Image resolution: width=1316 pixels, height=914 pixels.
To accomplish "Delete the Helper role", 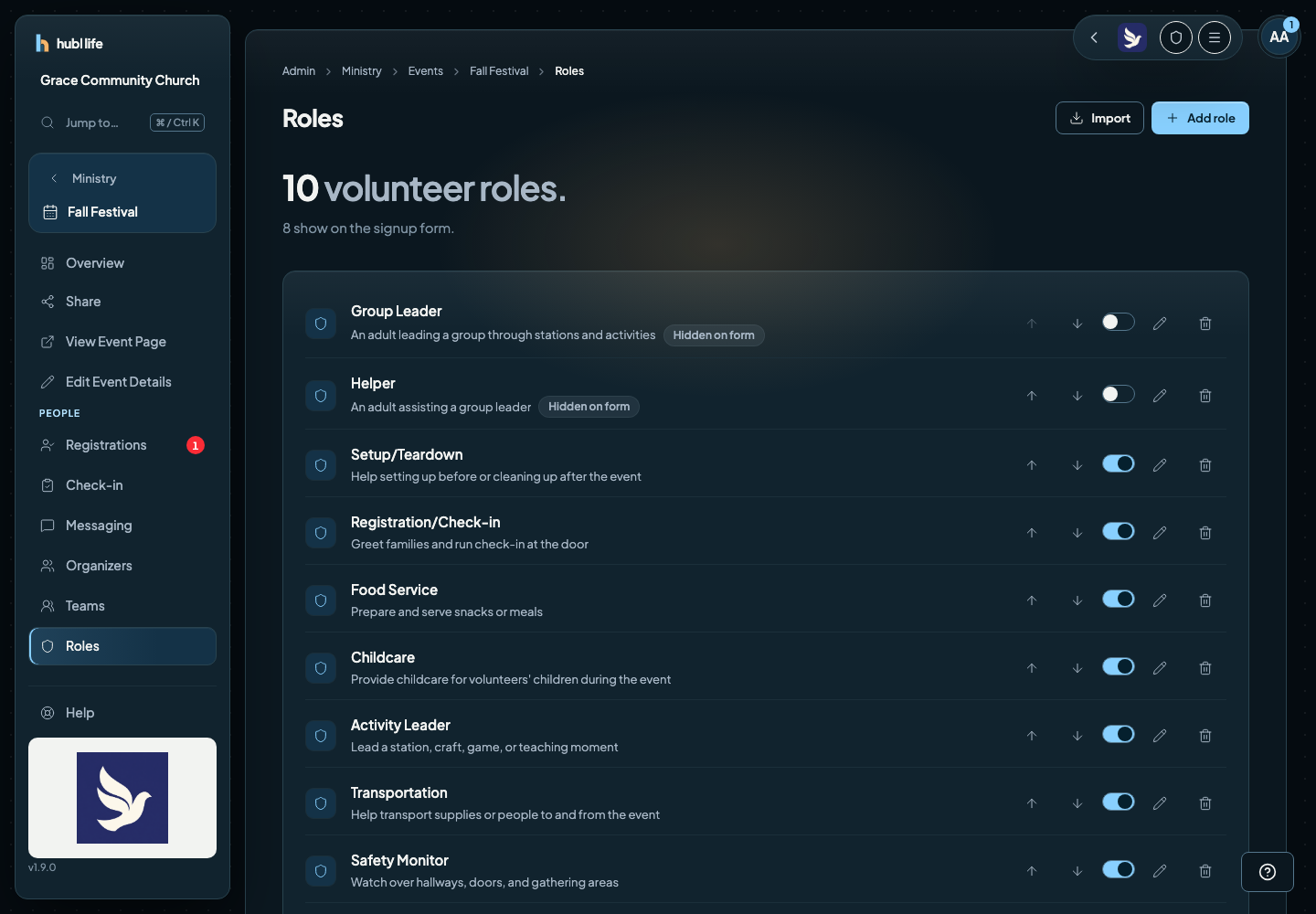I will (1205, 396).
